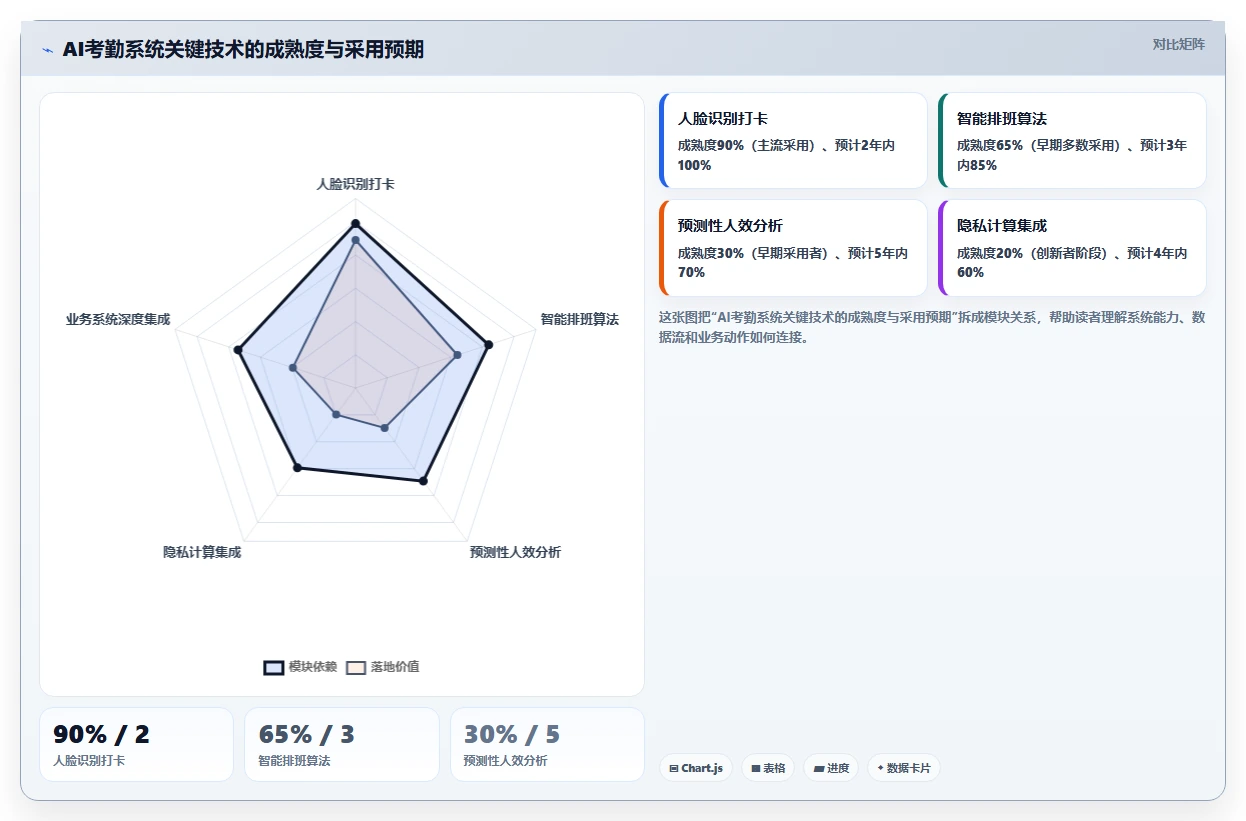The image size is (1246, 821).
Task: Select the 预测性人效分析 info card
Action: (x=793, y=248)
